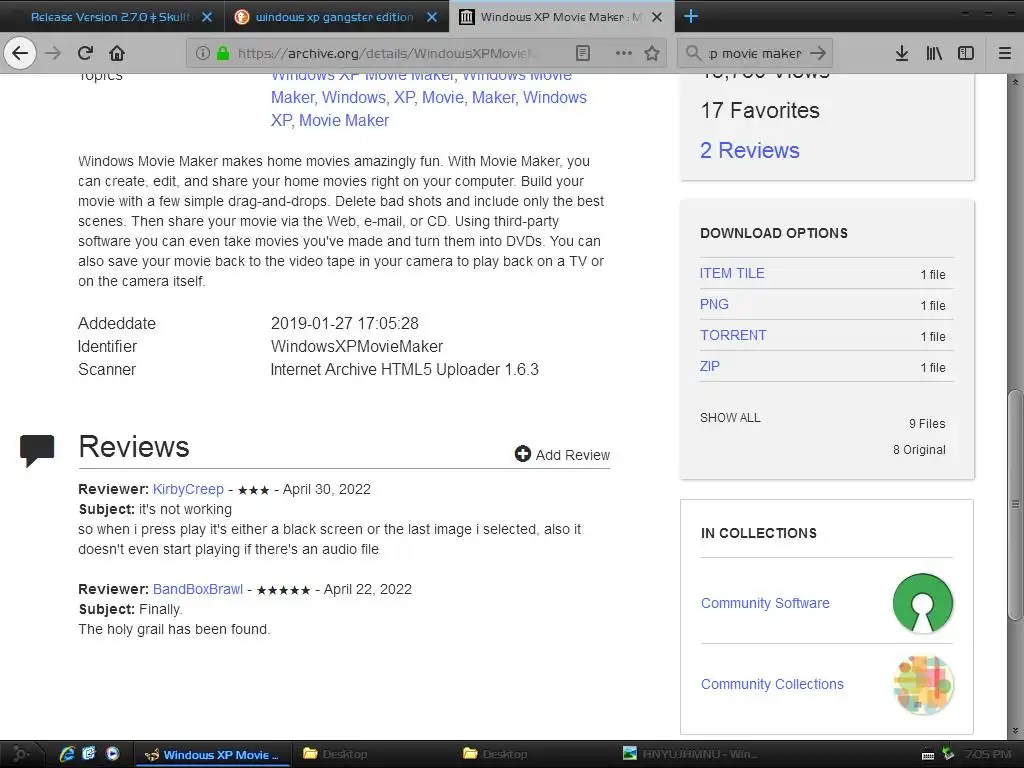Switch to HNYUJHMNU taskbar window
The width and height of the screenshot is (1024, 768).
(691, 754)
